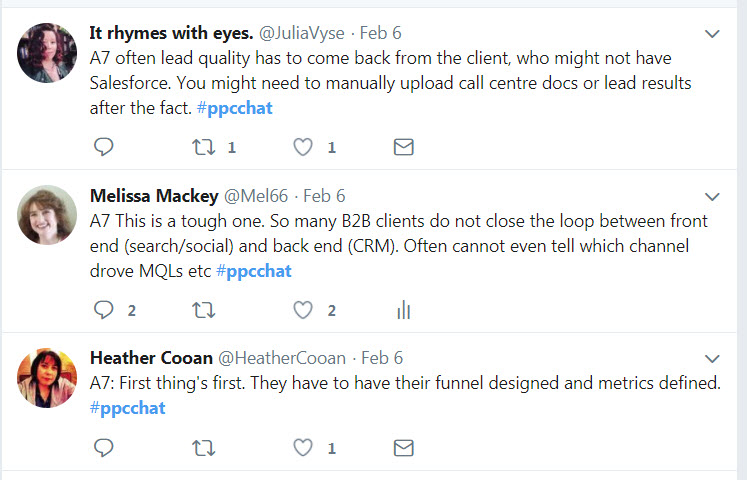Reply to Melissa Mackey's tweet
The image size is (747, 480).
[103, 310]
